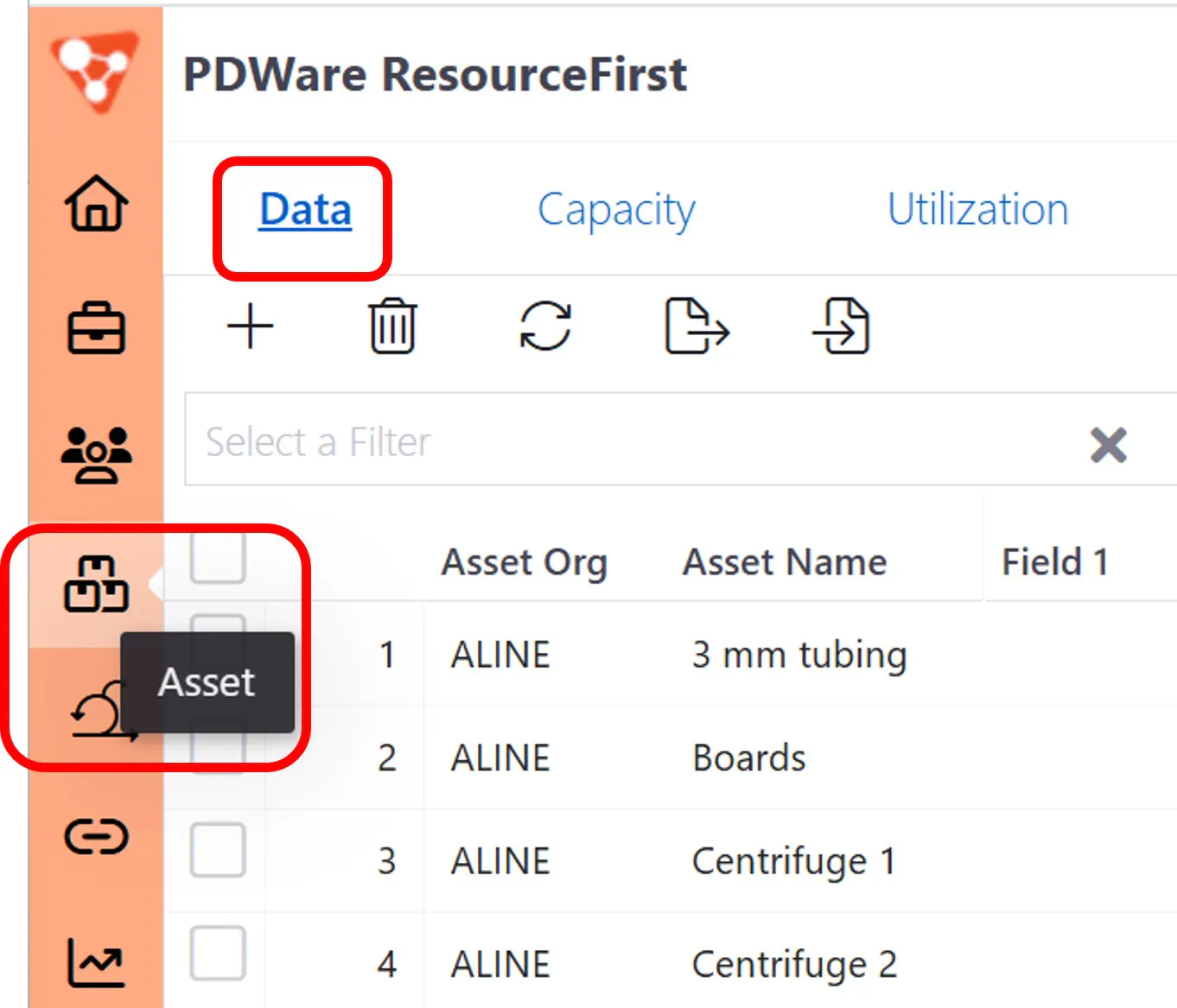The width and height of the screenshot is (1177, 1008).
Task: Switch to the Capacity tab
Action: (616, 212)
